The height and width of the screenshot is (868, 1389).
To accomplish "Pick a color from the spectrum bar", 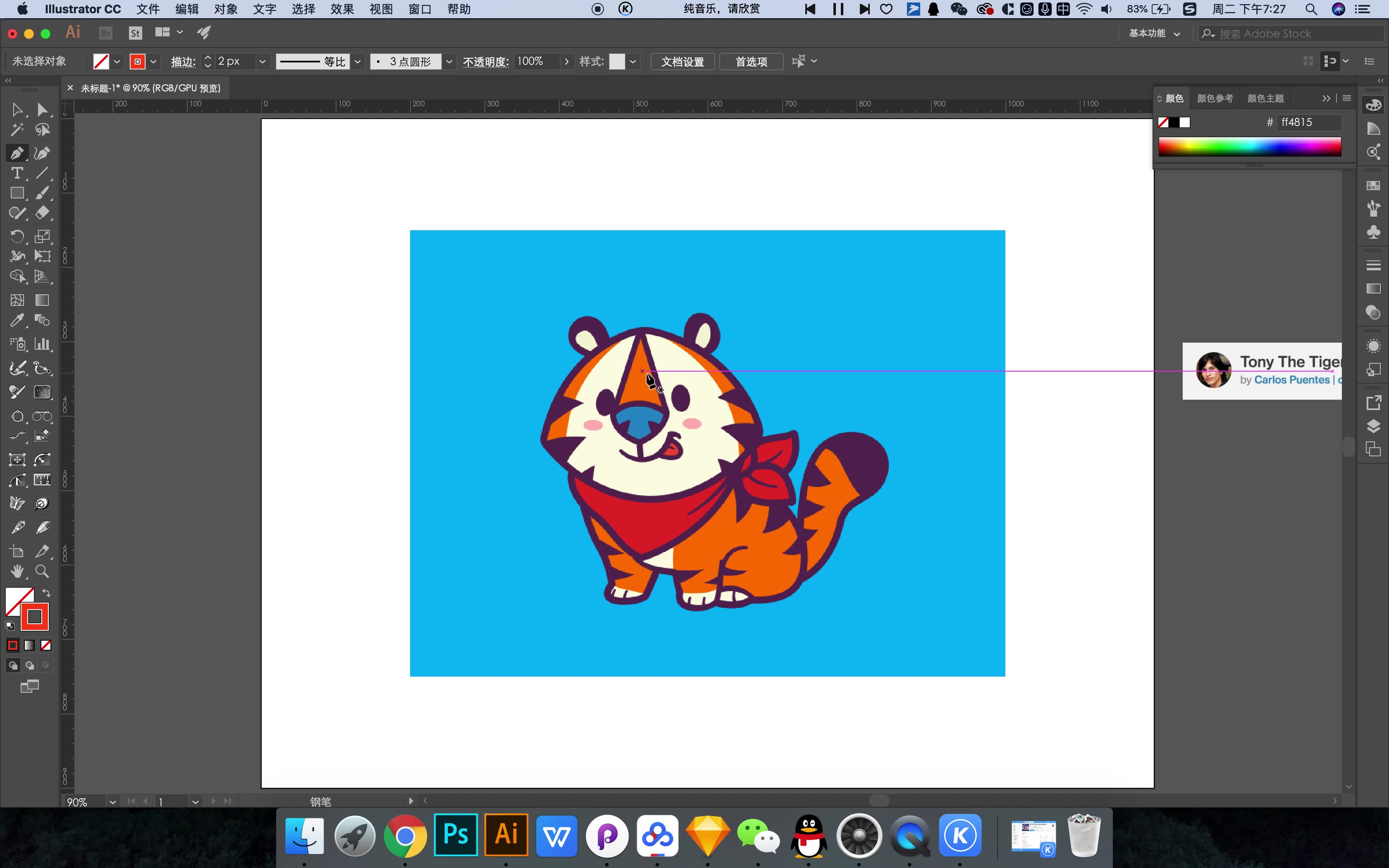I will (1249, 147).
